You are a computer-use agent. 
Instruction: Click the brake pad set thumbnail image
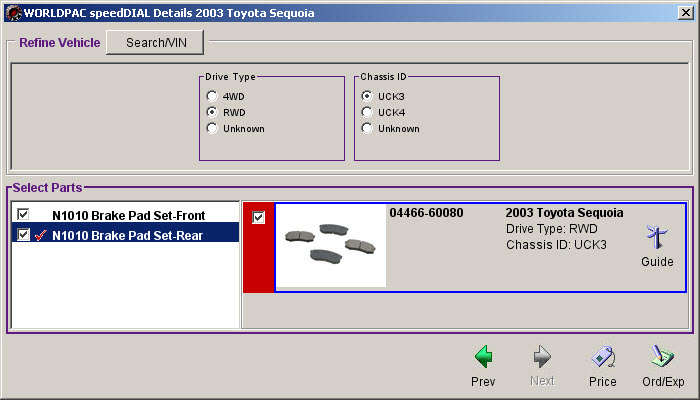[x=330, y=246]
